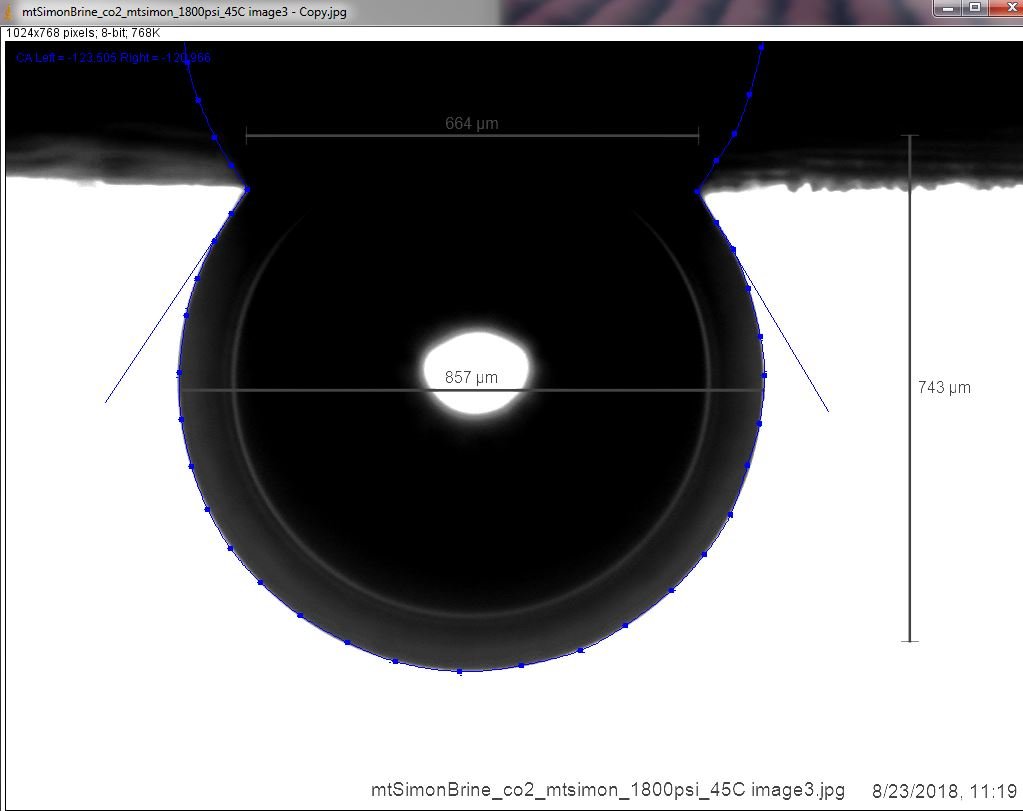
Task: Minimize the image3 - Copy.jpg window
Action: pyautogui.click(x=949, y=8)
